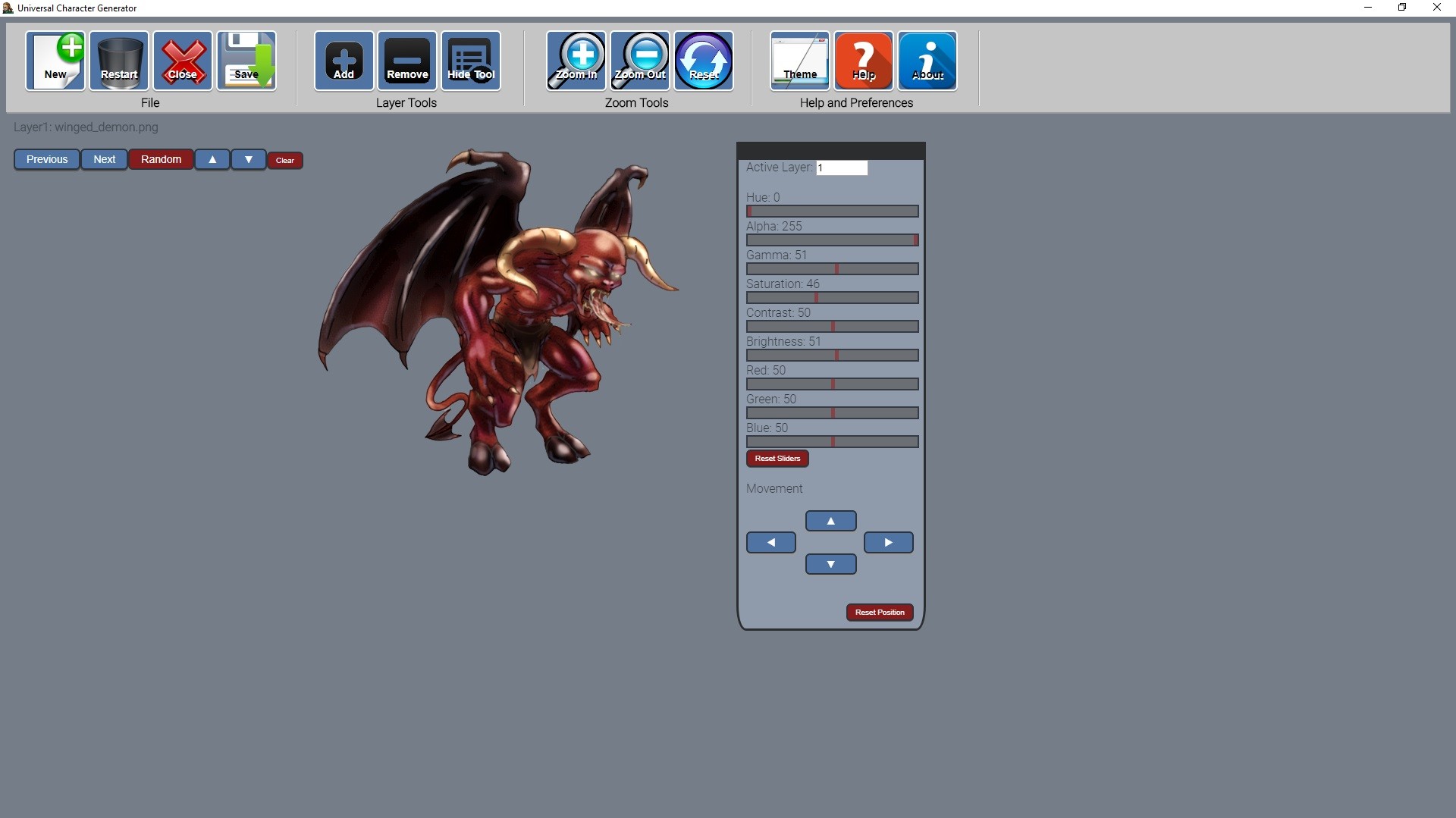Toggle the Hide Tool panel icon
This screenshot has height=818, width=1456.
(x=471, y=61)
